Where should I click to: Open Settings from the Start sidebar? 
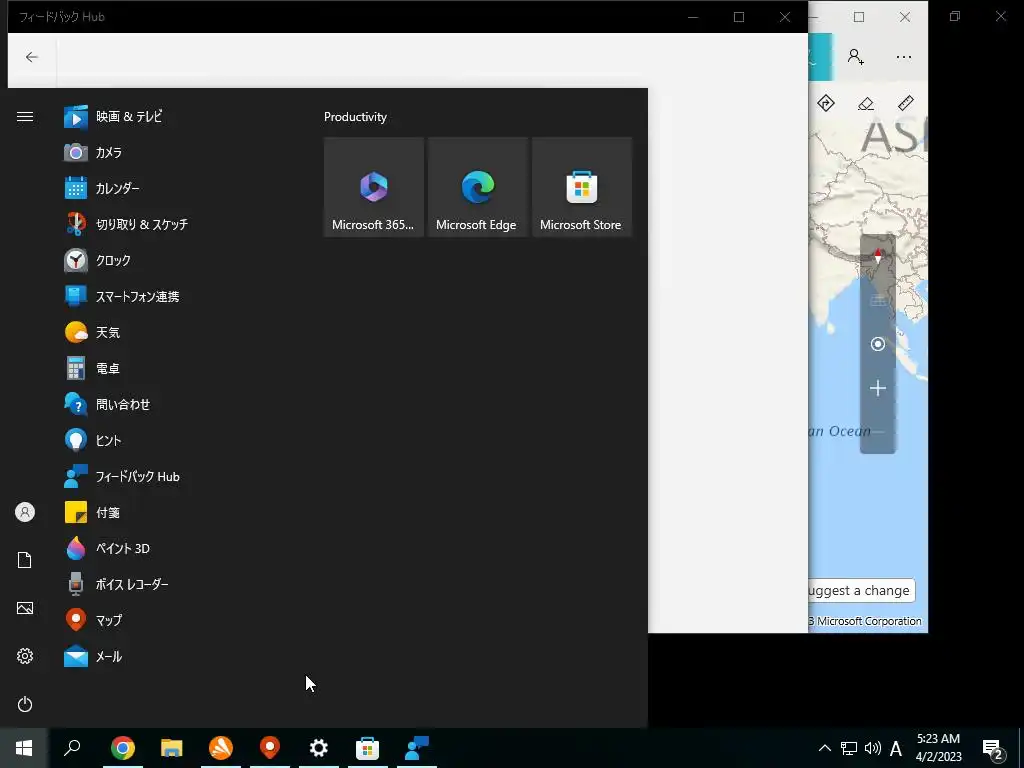pos(25,656)
